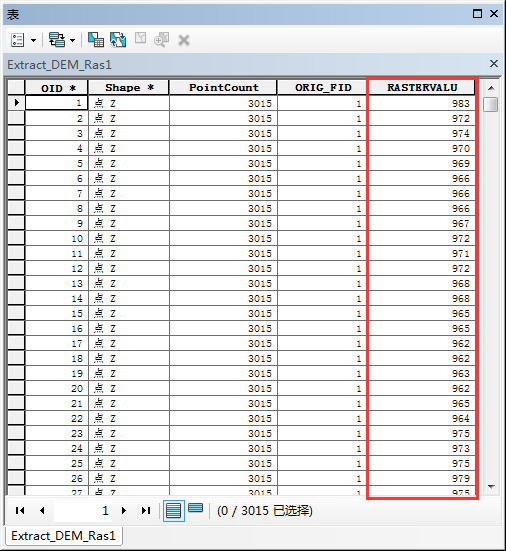Sort by the OID column header
Screen dimensions: 506x551
pyautogui.click(x=56, y=88)
